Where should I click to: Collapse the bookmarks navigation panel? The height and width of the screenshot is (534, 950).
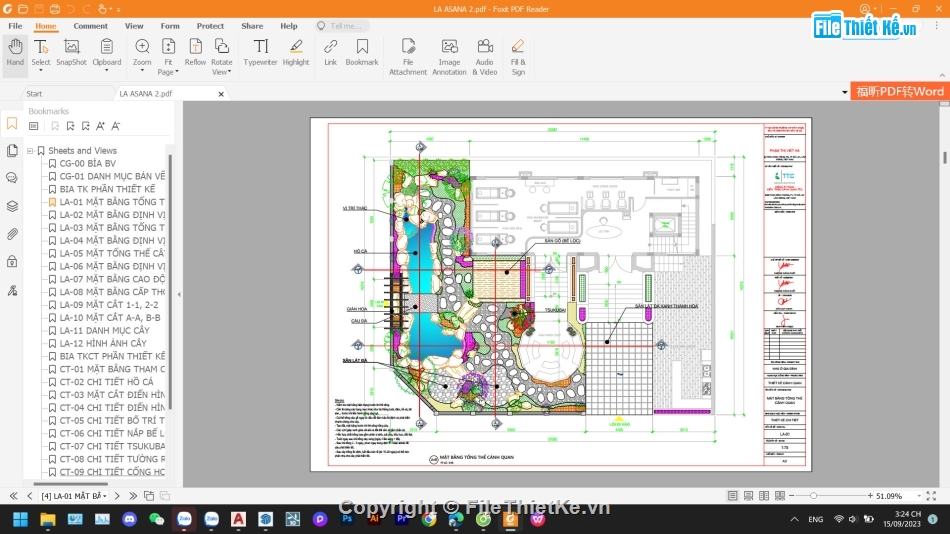point(179,294)
